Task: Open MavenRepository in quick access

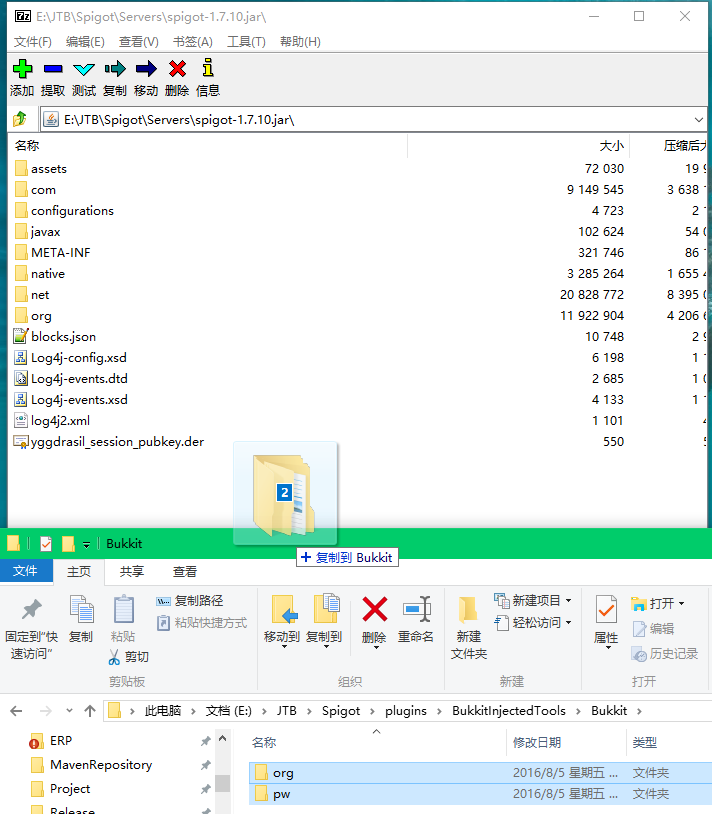Action: point(101,765)
